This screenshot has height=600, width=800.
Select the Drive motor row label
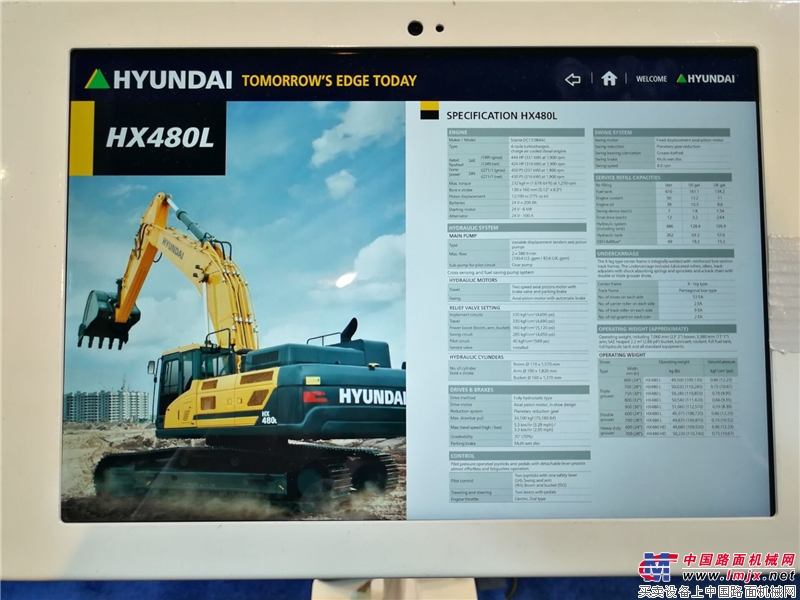click(x=461, y=404)
